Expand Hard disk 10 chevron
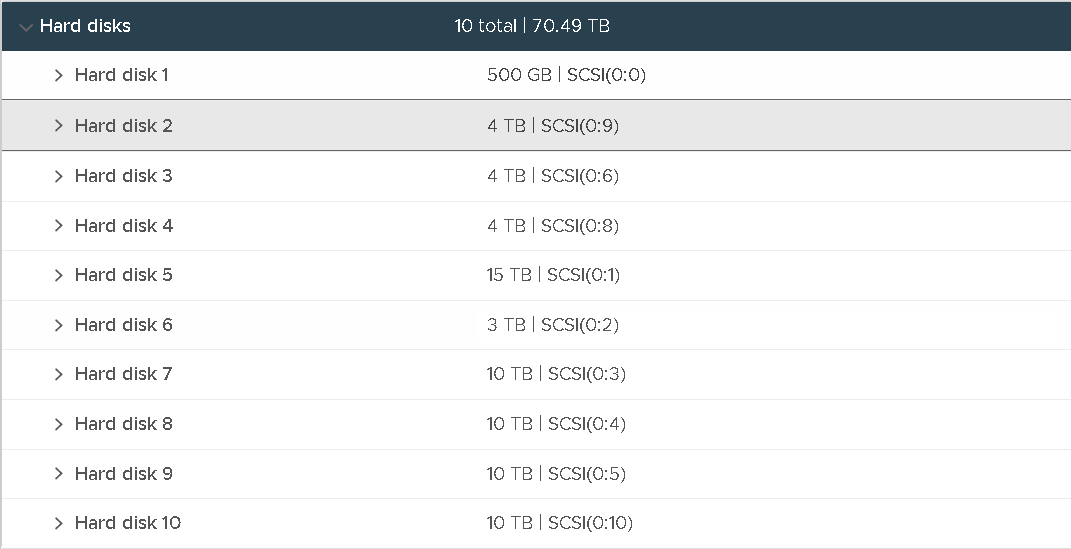Viewport: 1071px width, 549px height. click(x=59, y=523)
